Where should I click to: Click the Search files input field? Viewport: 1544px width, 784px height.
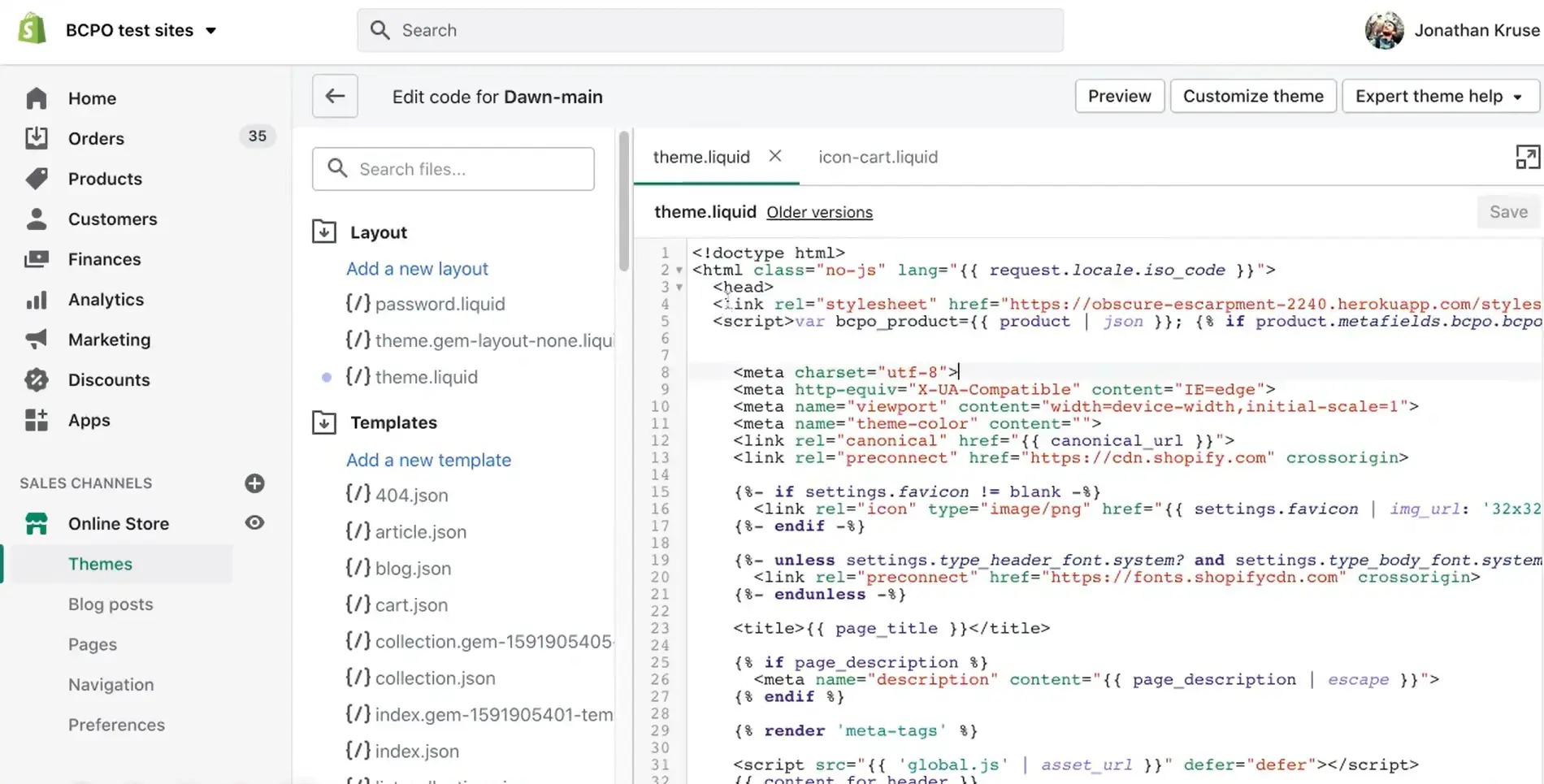point(467,169)
